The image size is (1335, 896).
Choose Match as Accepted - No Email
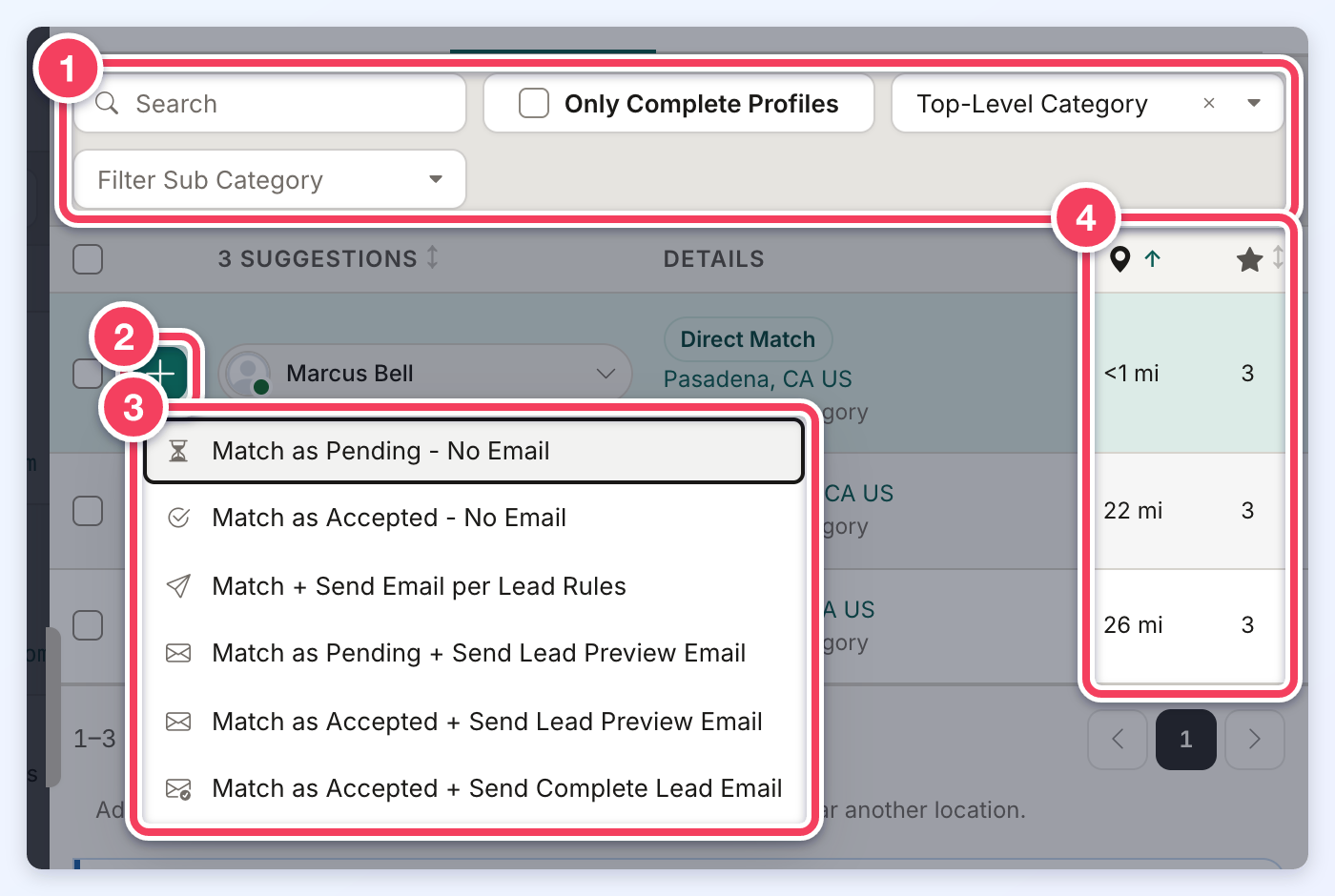[474, 518]
